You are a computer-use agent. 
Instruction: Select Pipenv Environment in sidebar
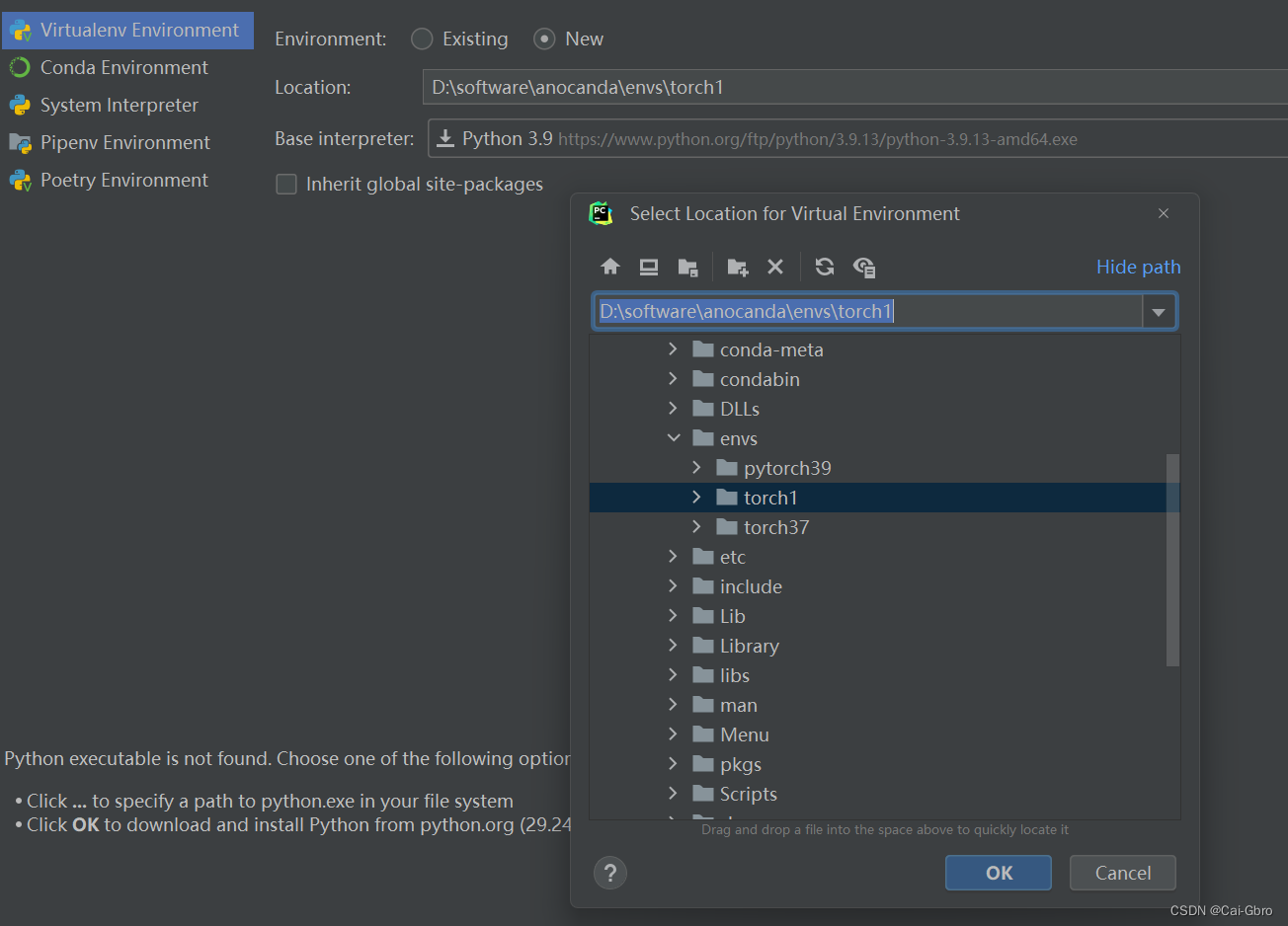pyautogui.click(x=127, y=142)
